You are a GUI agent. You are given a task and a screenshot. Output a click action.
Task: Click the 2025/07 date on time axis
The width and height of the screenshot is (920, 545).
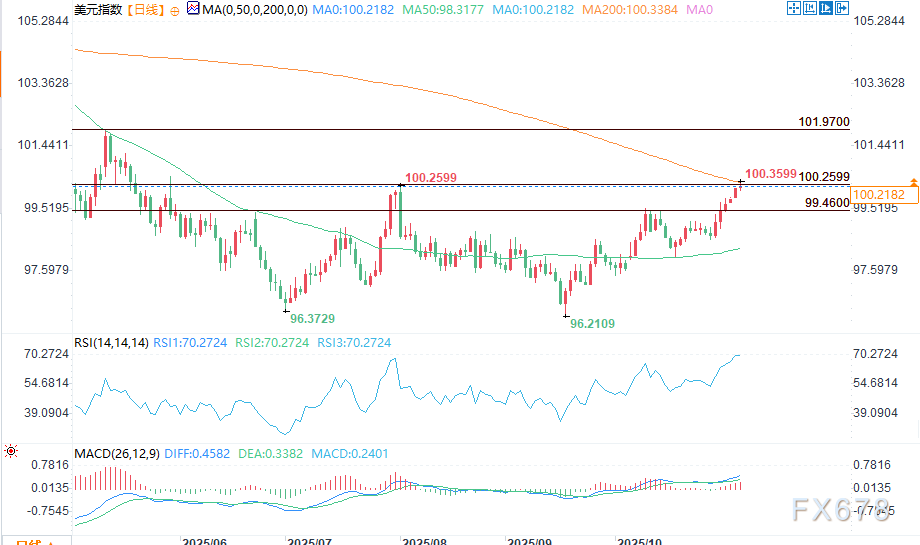[309, 541]
